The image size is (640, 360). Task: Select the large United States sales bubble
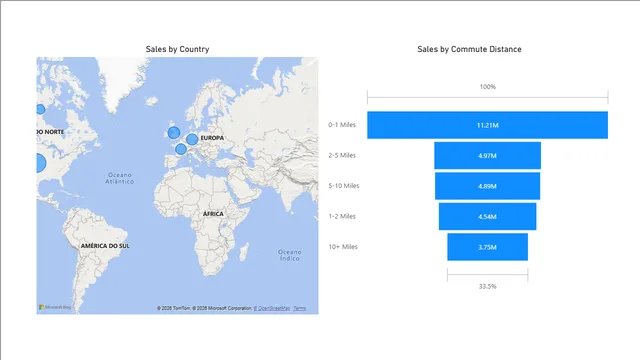[41, 163]
